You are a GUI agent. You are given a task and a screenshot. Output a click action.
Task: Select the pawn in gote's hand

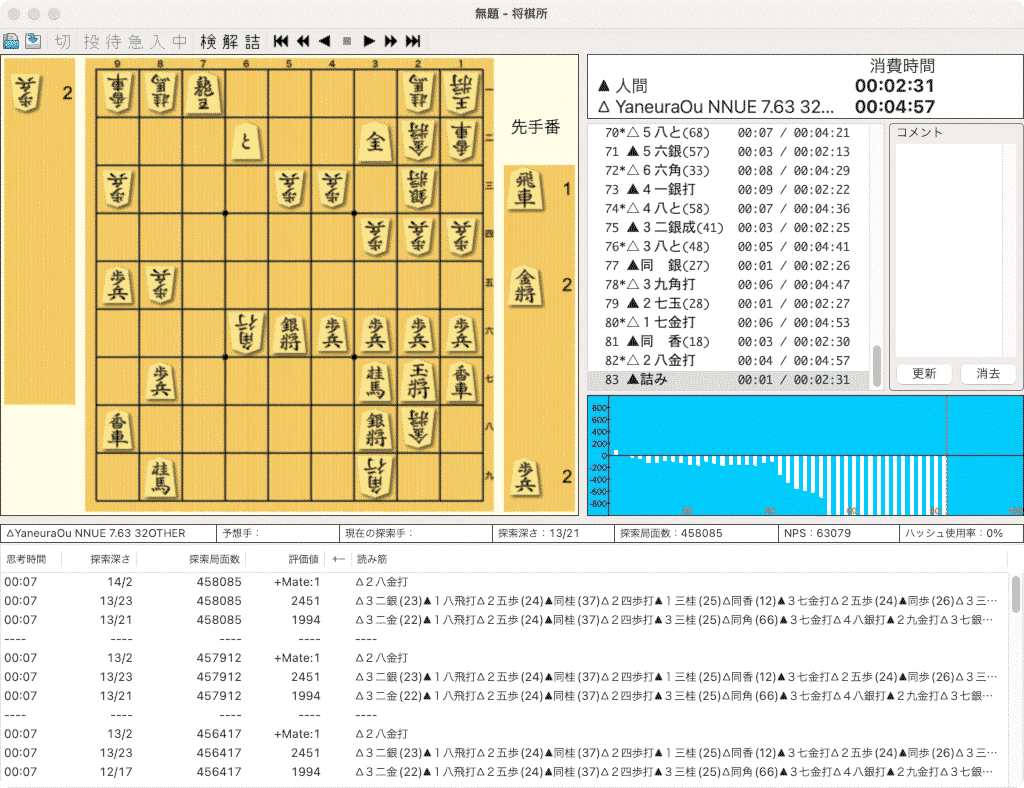27,93
